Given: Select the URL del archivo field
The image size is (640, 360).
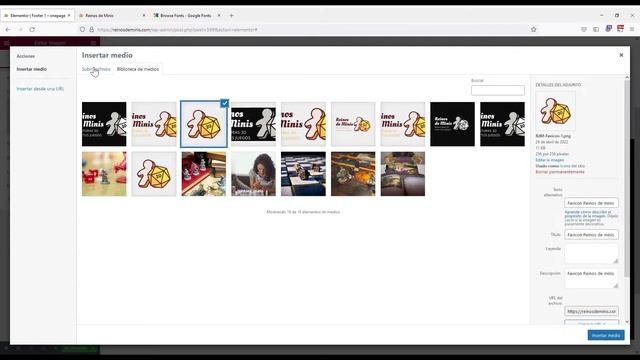Looking at the screenshot, I should [591, 311].
